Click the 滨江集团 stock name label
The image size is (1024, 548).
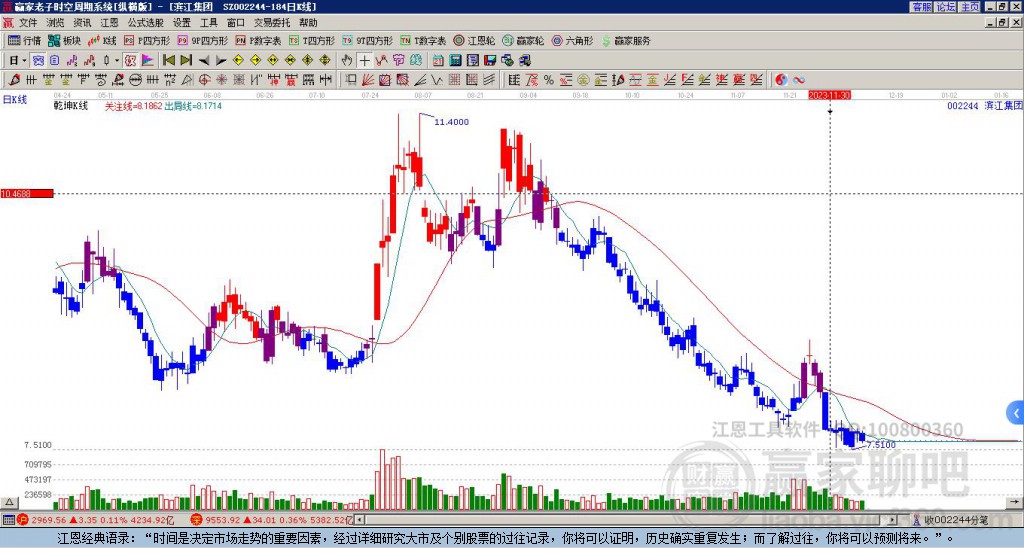pyautogui.click(x=1004, y=105)
